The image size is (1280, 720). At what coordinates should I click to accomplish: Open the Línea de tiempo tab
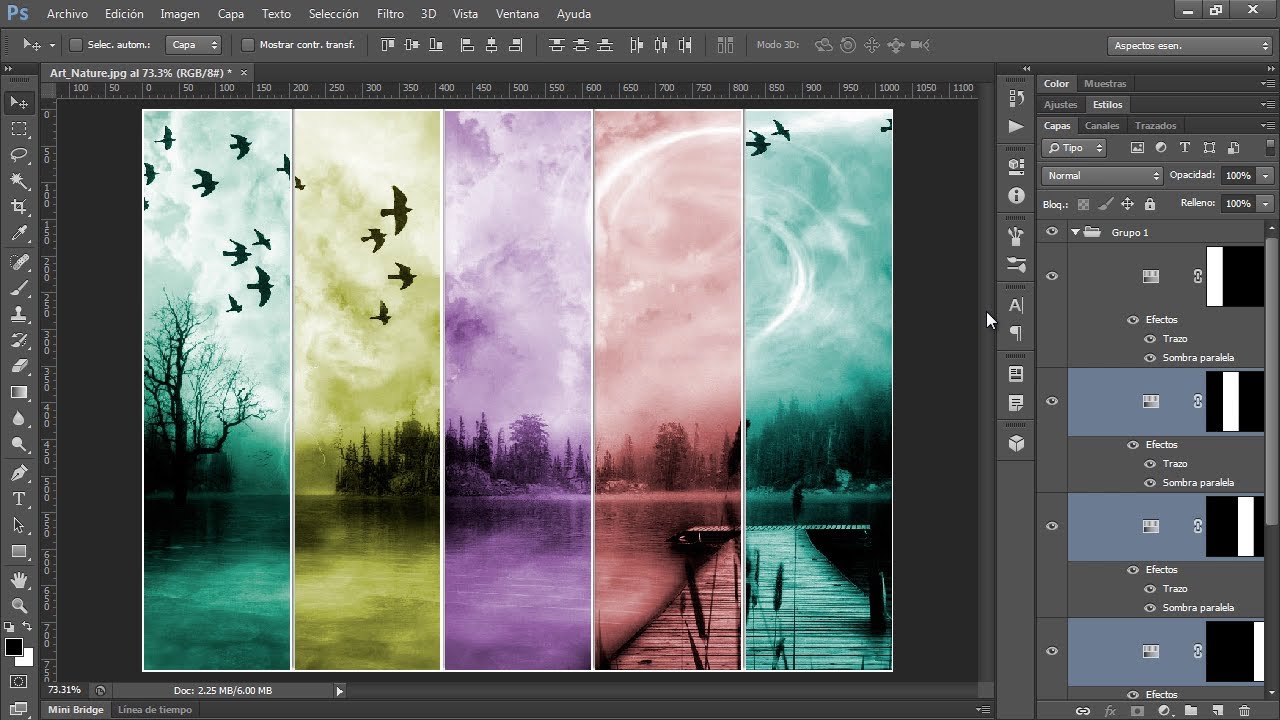pos(154,710)
